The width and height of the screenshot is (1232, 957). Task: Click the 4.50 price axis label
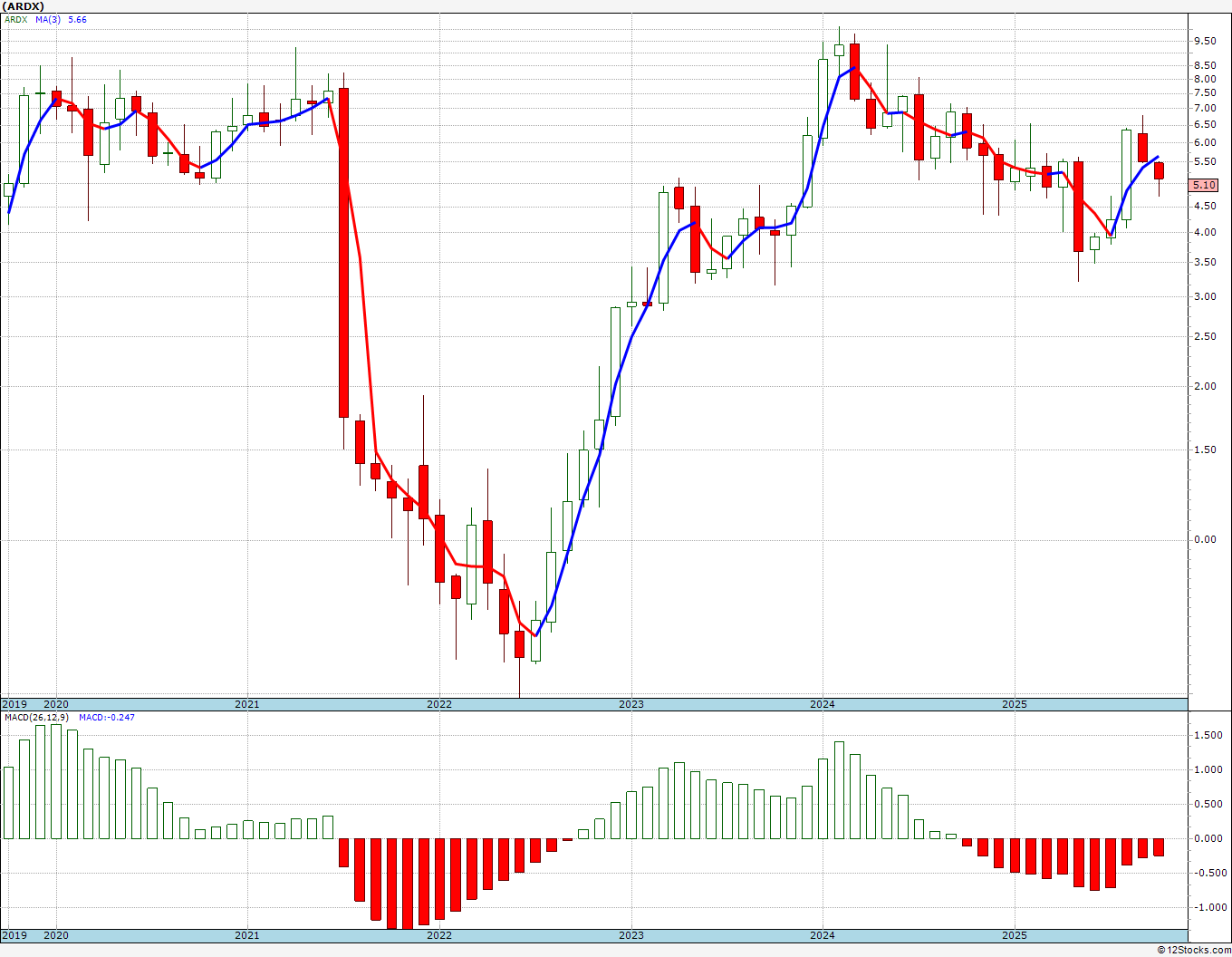pos(1205,206)
